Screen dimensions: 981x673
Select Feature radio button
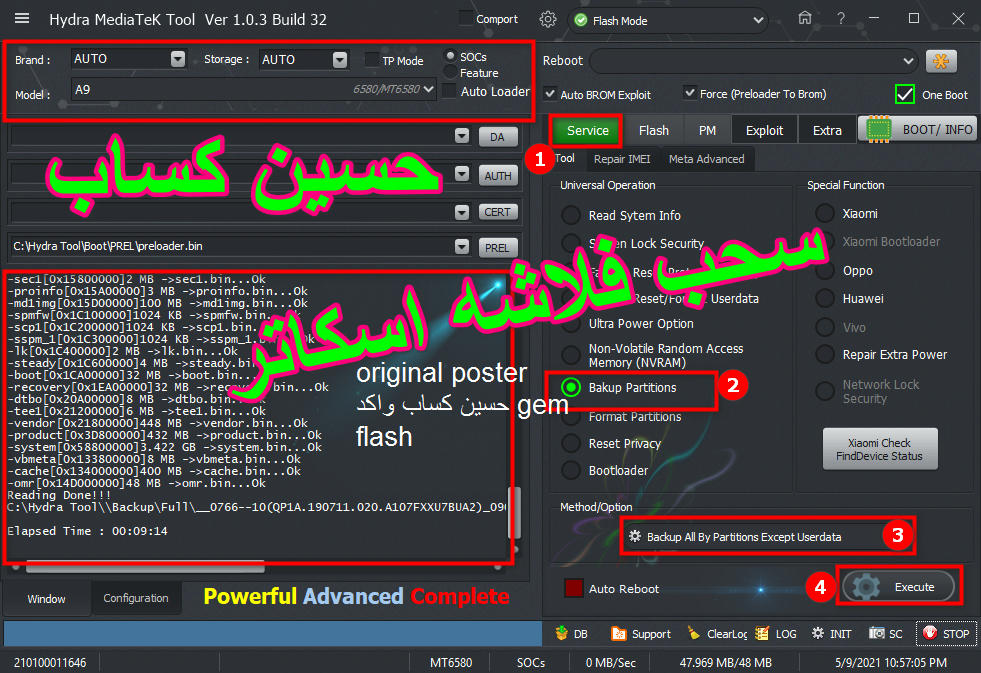click(x=450, y=73)
